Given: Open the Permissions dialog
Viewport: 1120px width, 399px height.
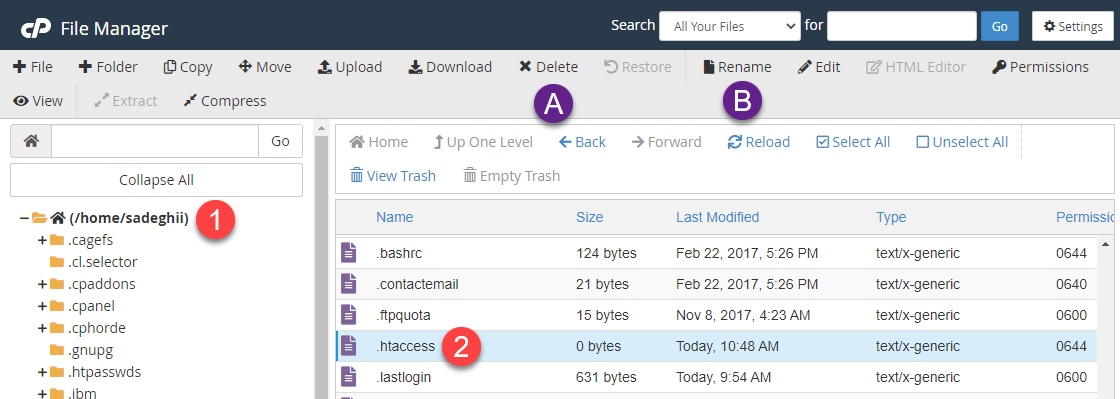Looking at the screenshot, I should (1040, 67).
